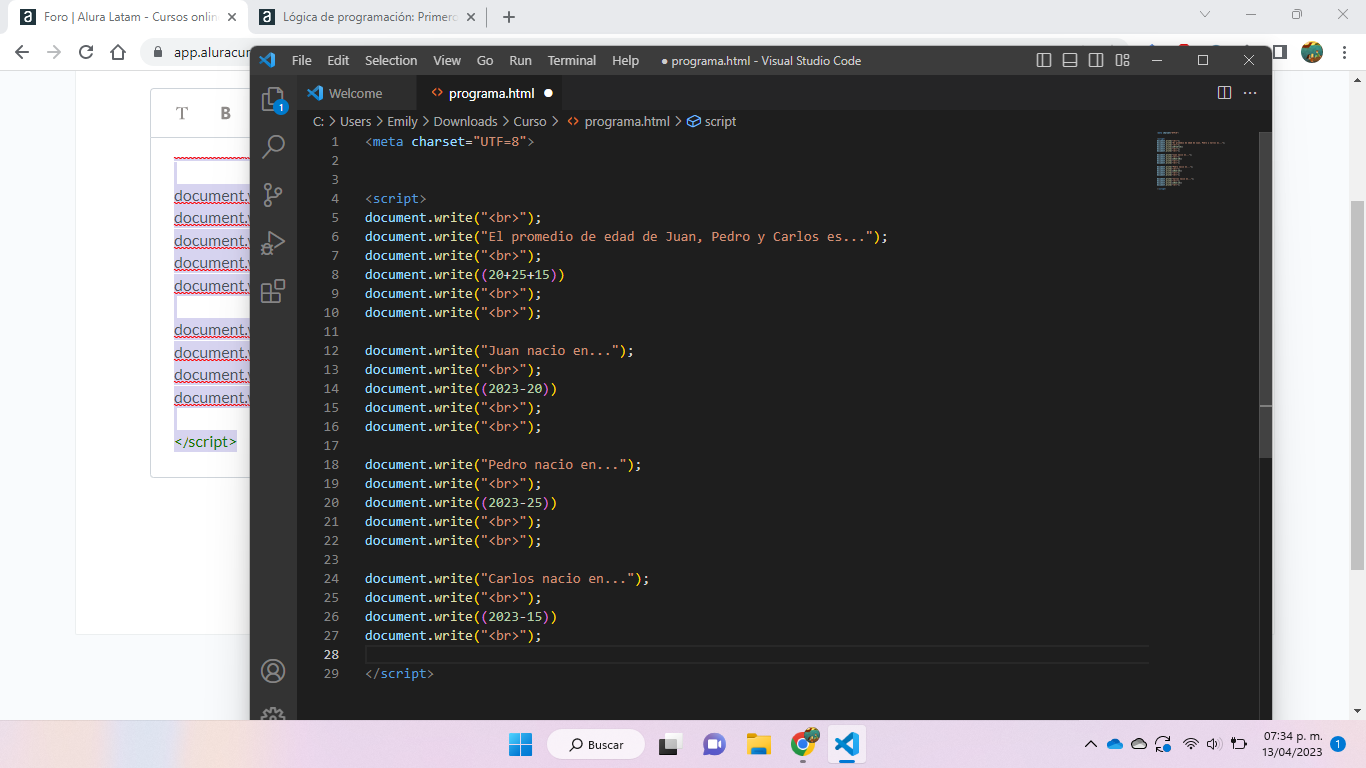Open the browser profile avatar

pyautogui.click(x=1312, y=52)
